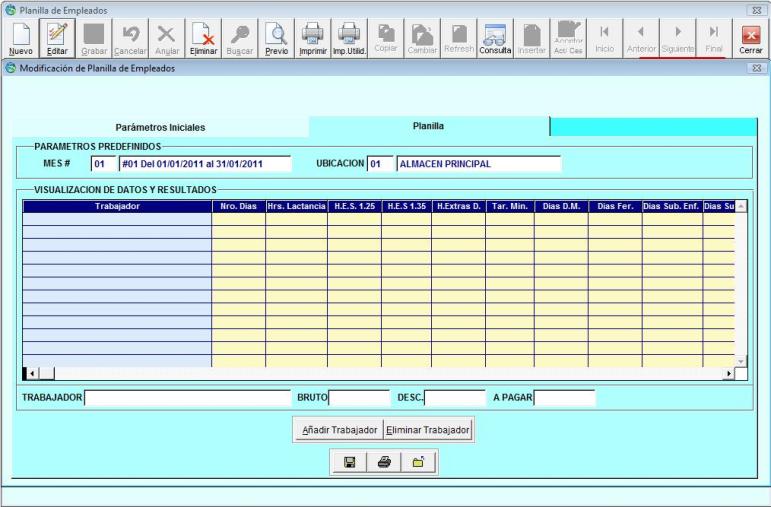Viewport: 771px width, 507px height.
Task: Click the UBICACION code field
Action: [x=380, y=164]
